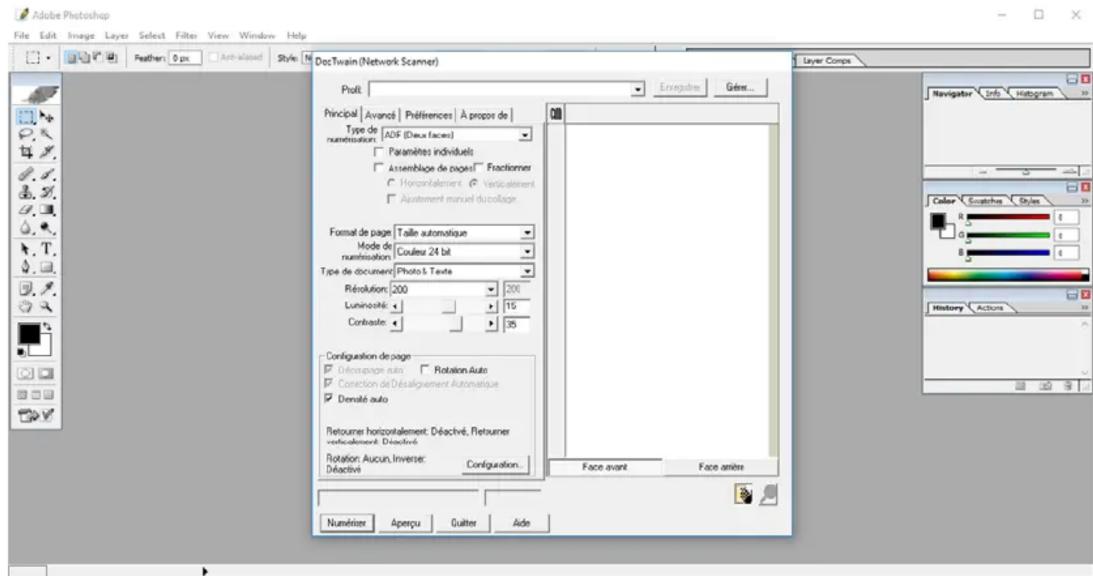Image resolution: width=1093 pixels, height=576 pixels.
Task: Click the Contraste value field
Action: (517, 324)
